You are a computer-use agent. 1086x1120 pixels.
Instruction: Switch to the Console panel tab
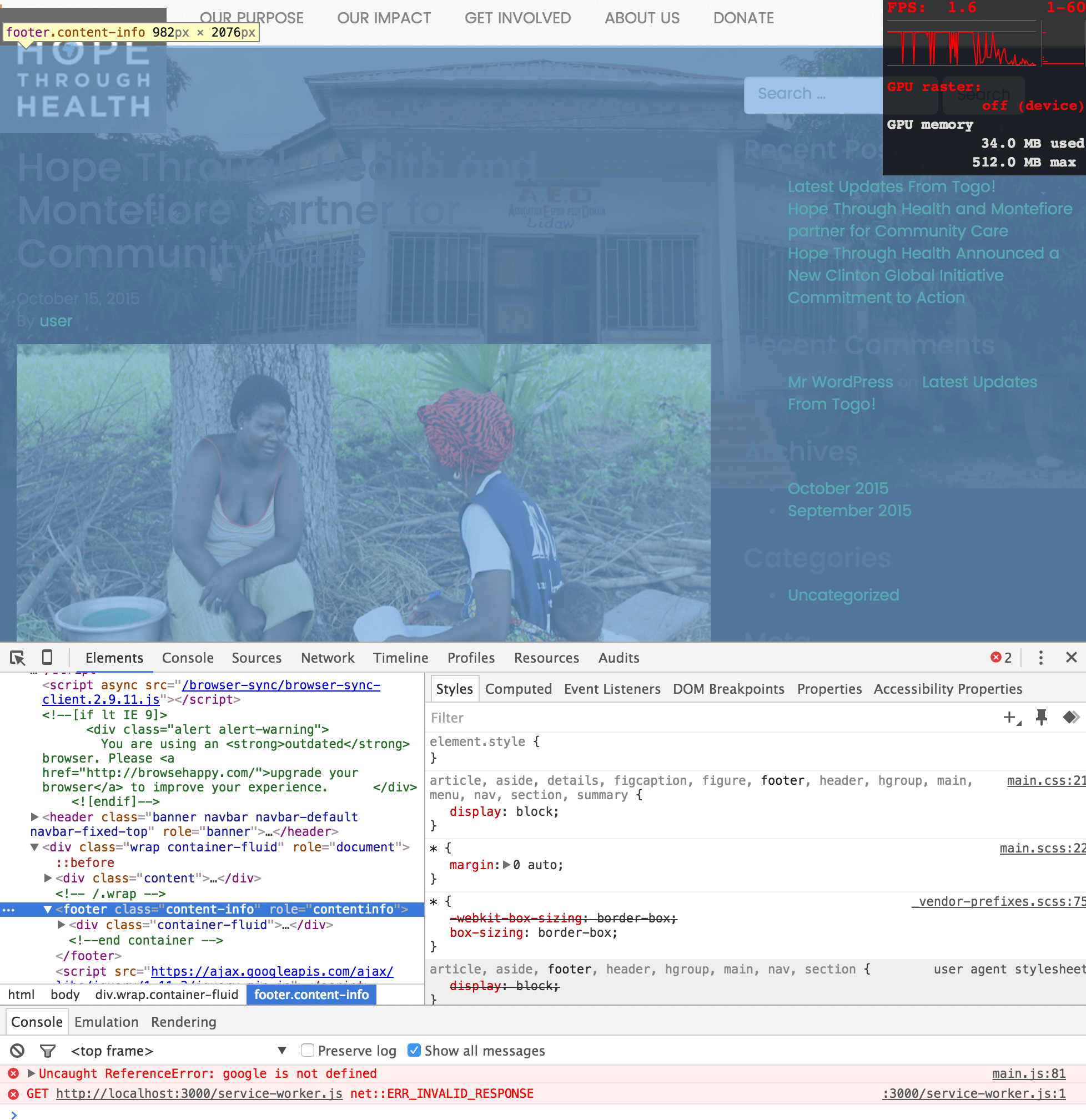pyautogui.click(x=188, y=658)
